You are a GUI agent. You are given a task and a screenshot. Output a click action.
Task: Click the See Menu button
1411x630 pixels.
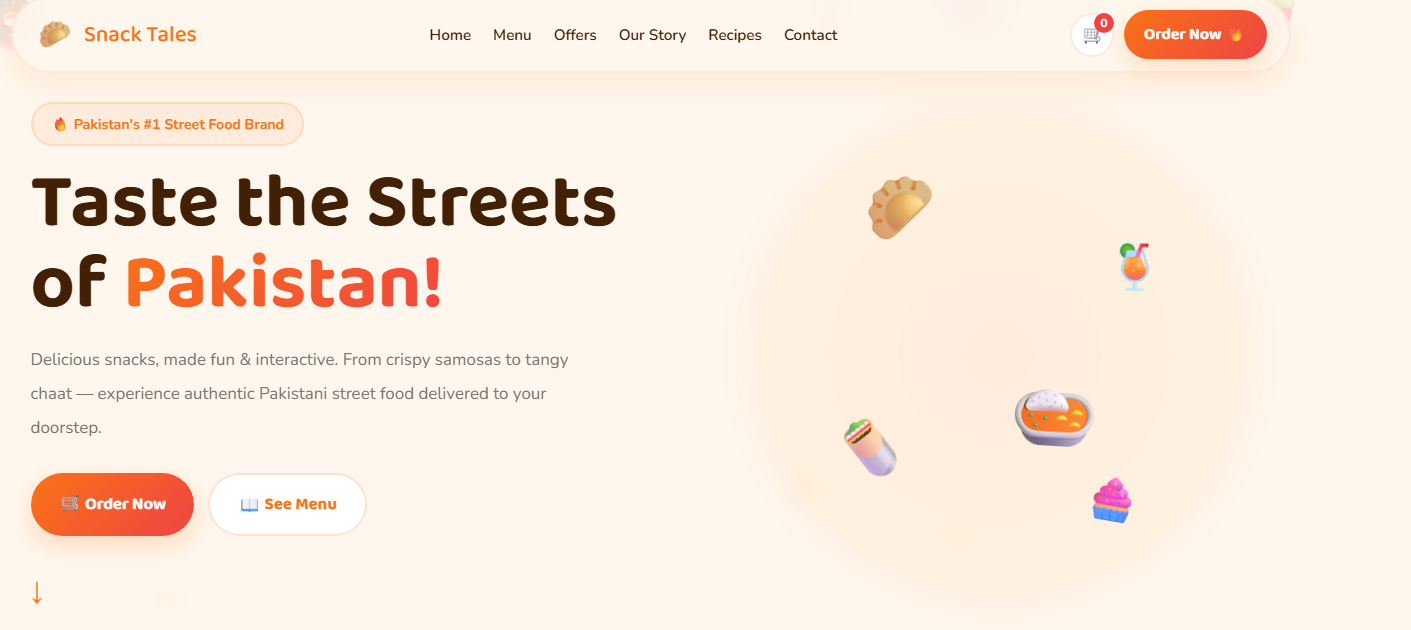coord(287,504)
